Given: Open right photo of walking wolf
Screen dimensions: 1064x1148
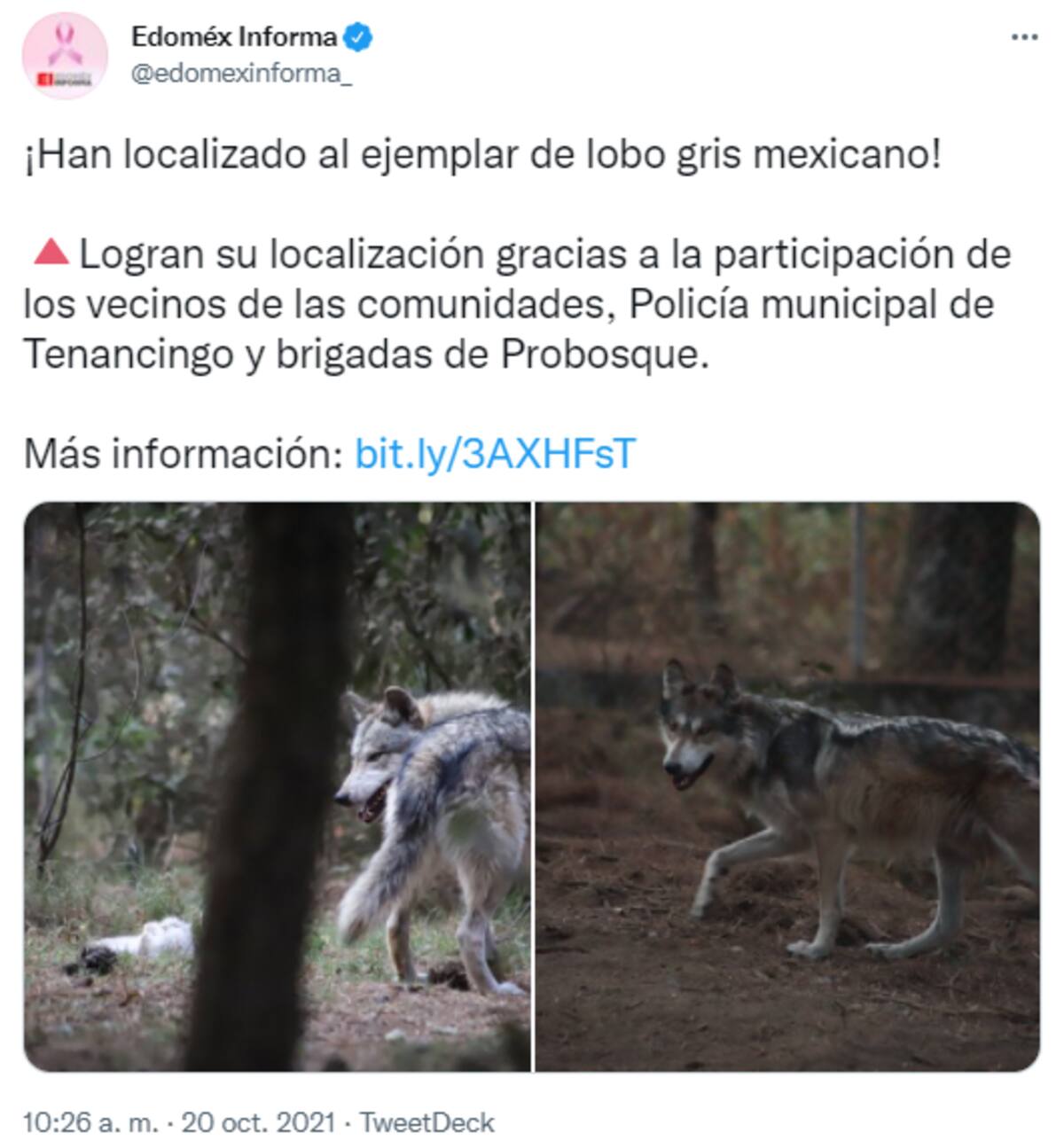Looking at the screenshot, I should pos(787,787).
